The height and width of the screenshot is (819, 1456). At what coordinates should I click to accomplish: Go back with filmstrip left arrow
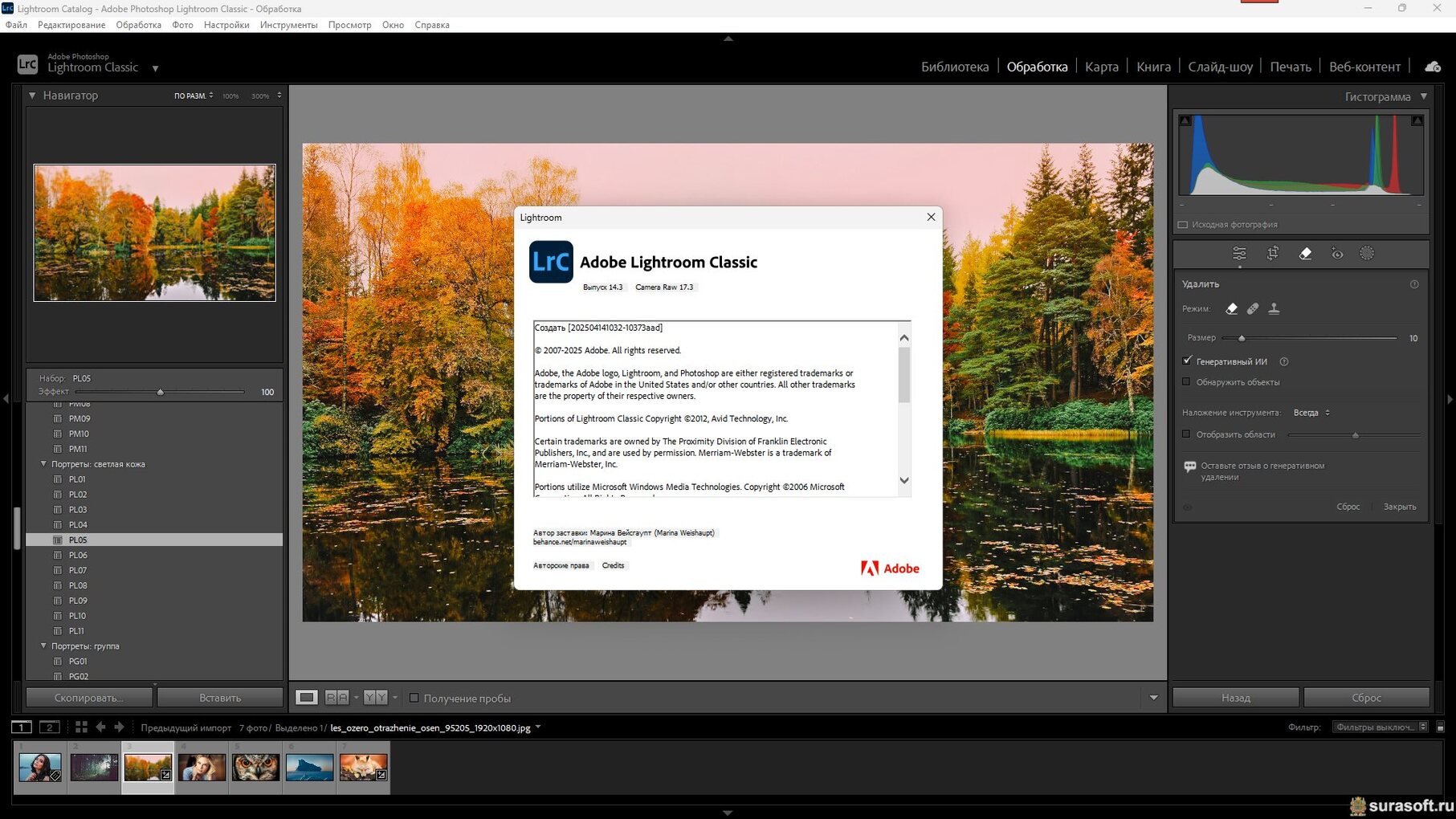100,727
